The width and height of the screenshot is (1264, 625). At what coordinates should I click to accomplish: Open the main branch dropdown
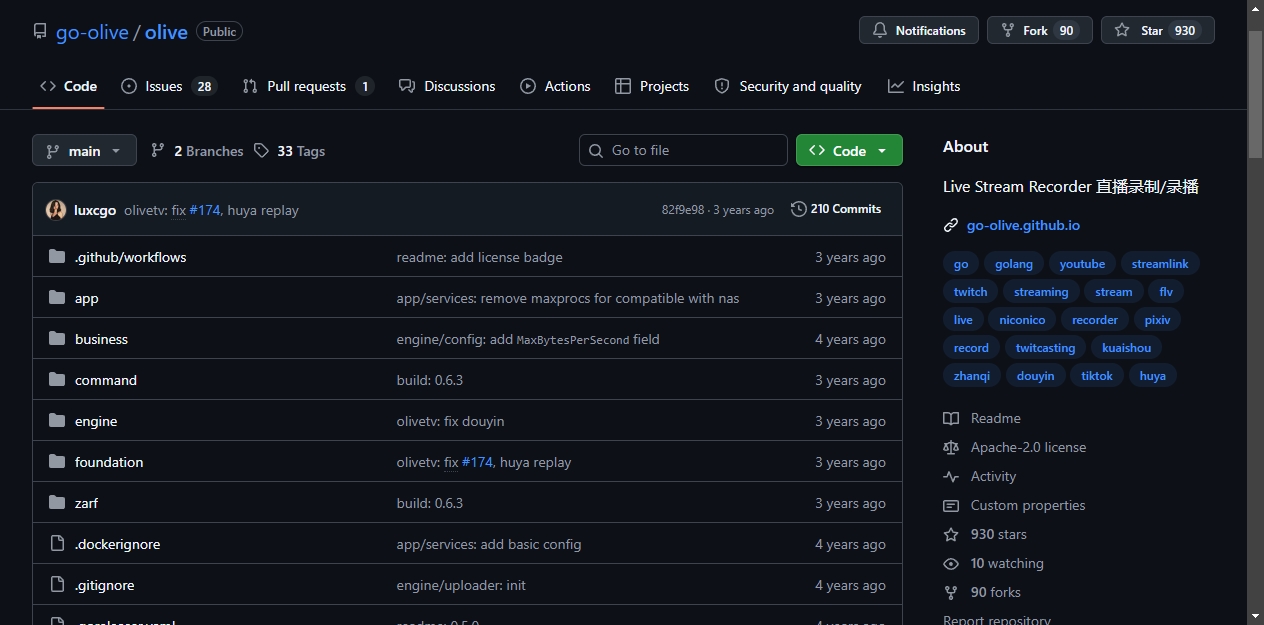click(x=84, y=151)
